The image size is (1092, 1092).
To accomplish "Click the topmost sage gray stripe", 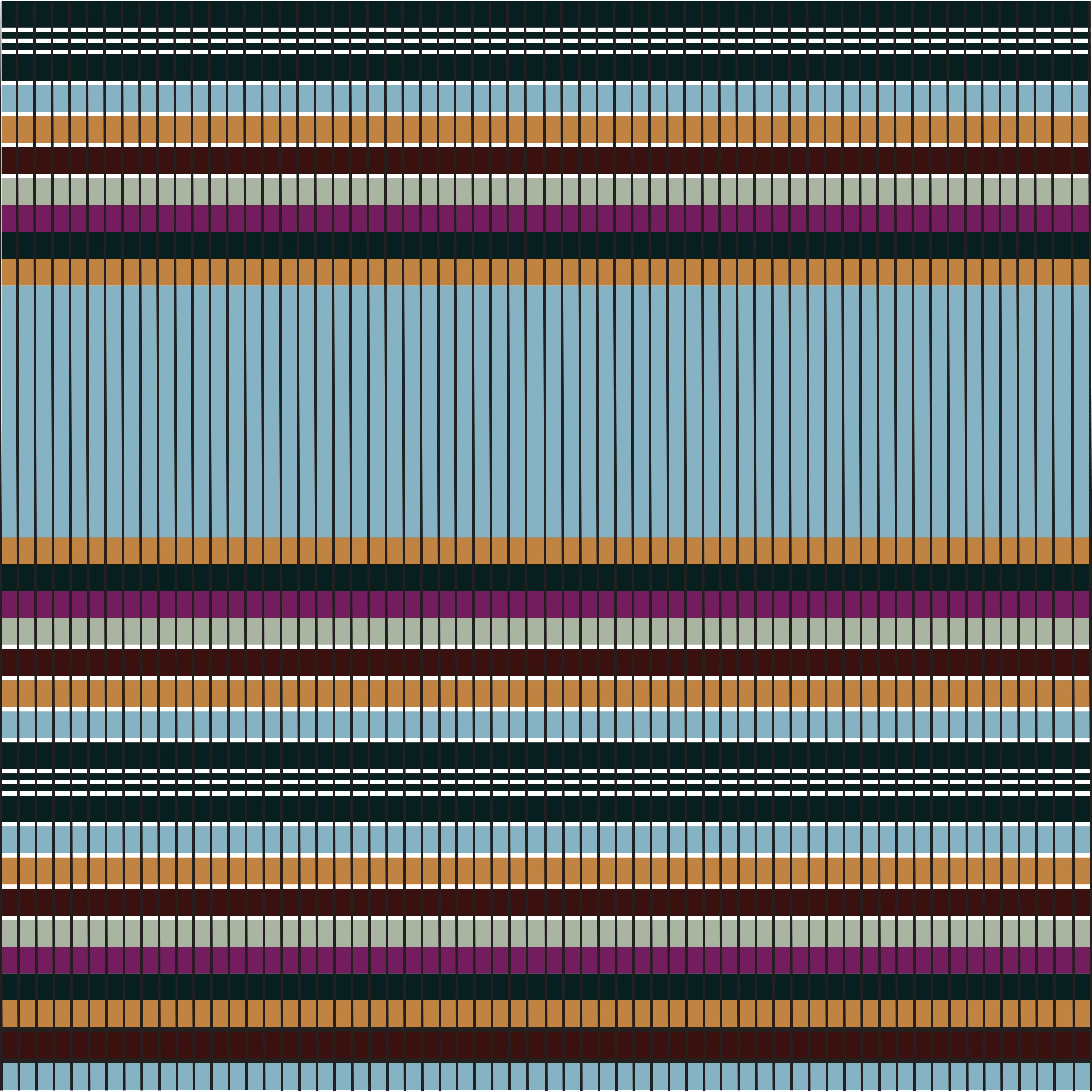I will (554, 191).
